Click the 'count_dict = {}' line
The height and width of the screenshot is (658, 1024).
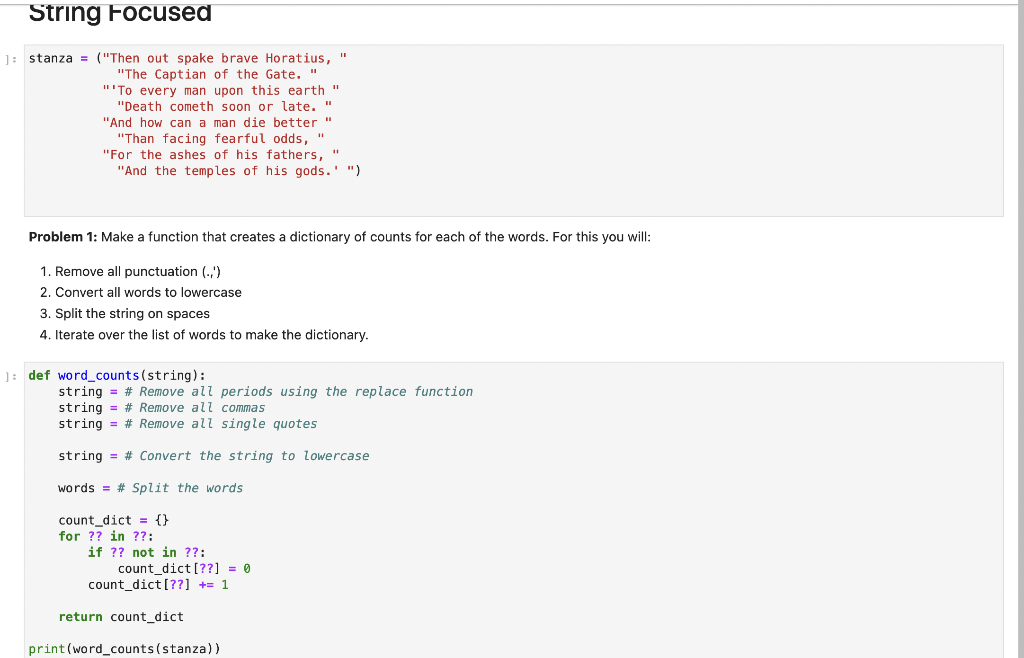click(114, 520)
